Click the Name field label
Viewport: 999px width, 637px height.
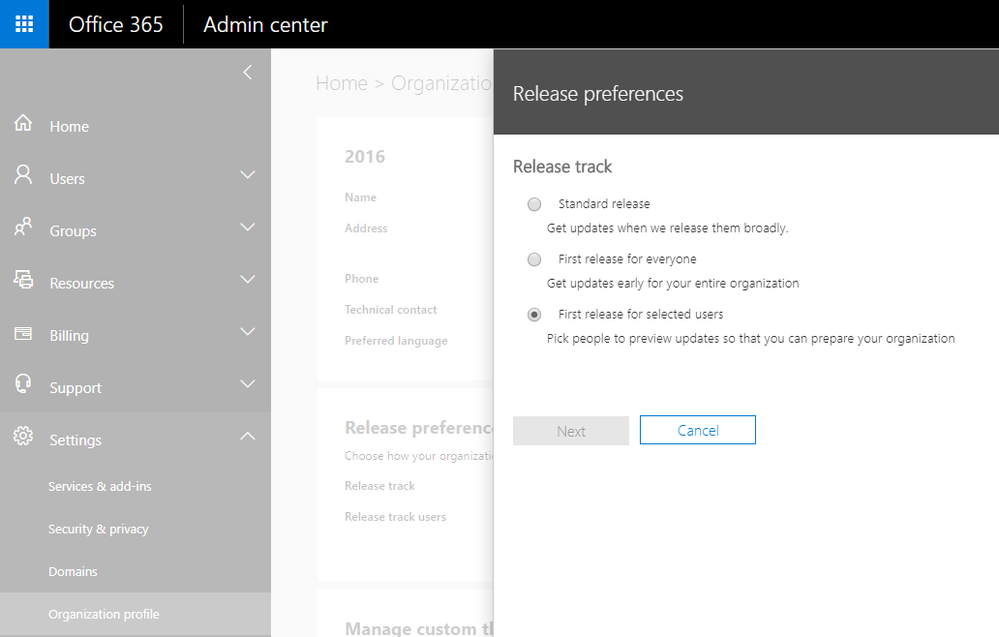click(x=360, y=197)
